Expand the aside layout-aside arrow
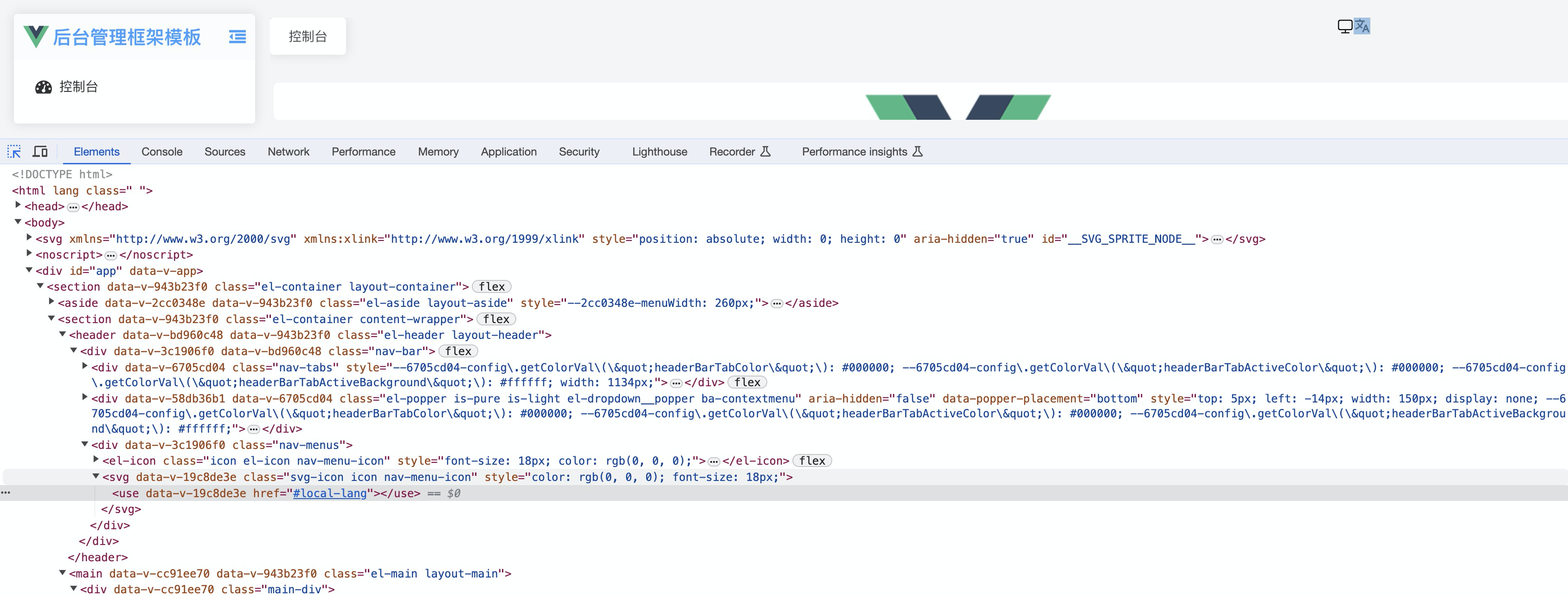 click(52, 302)
